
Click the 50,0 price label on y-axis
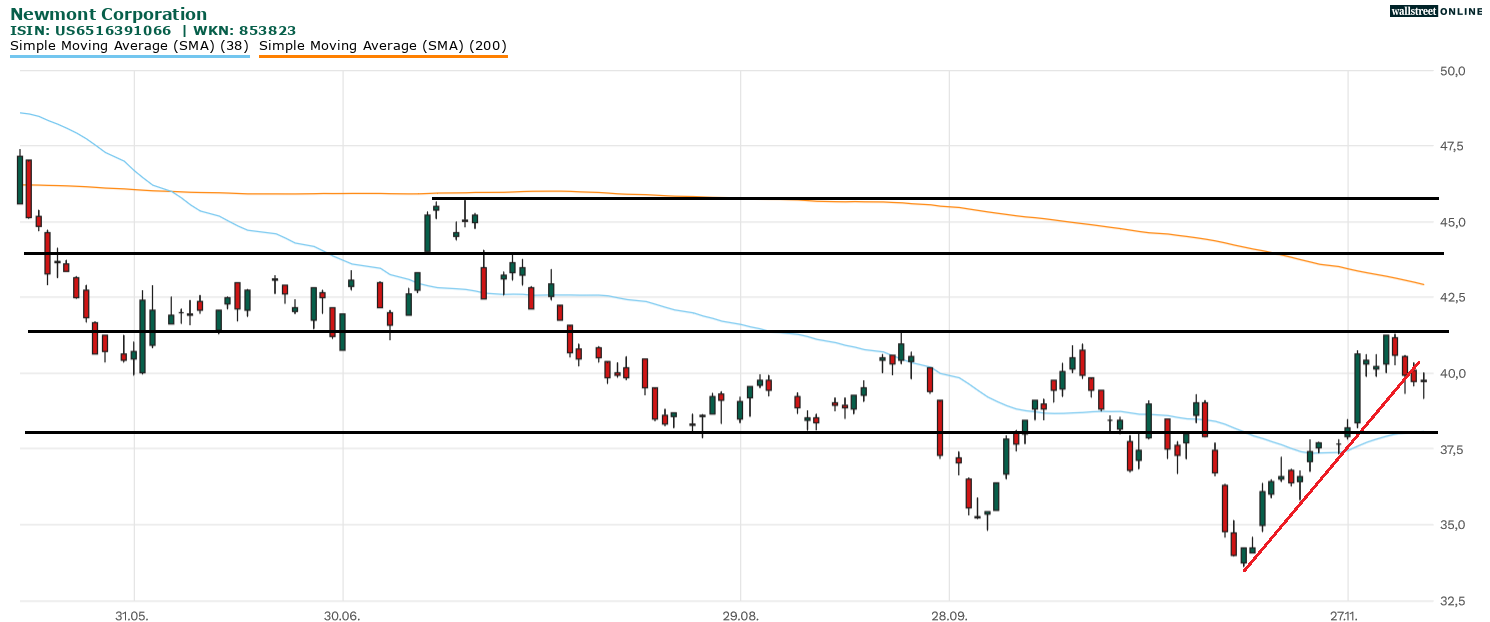[x=1452, y=71]
